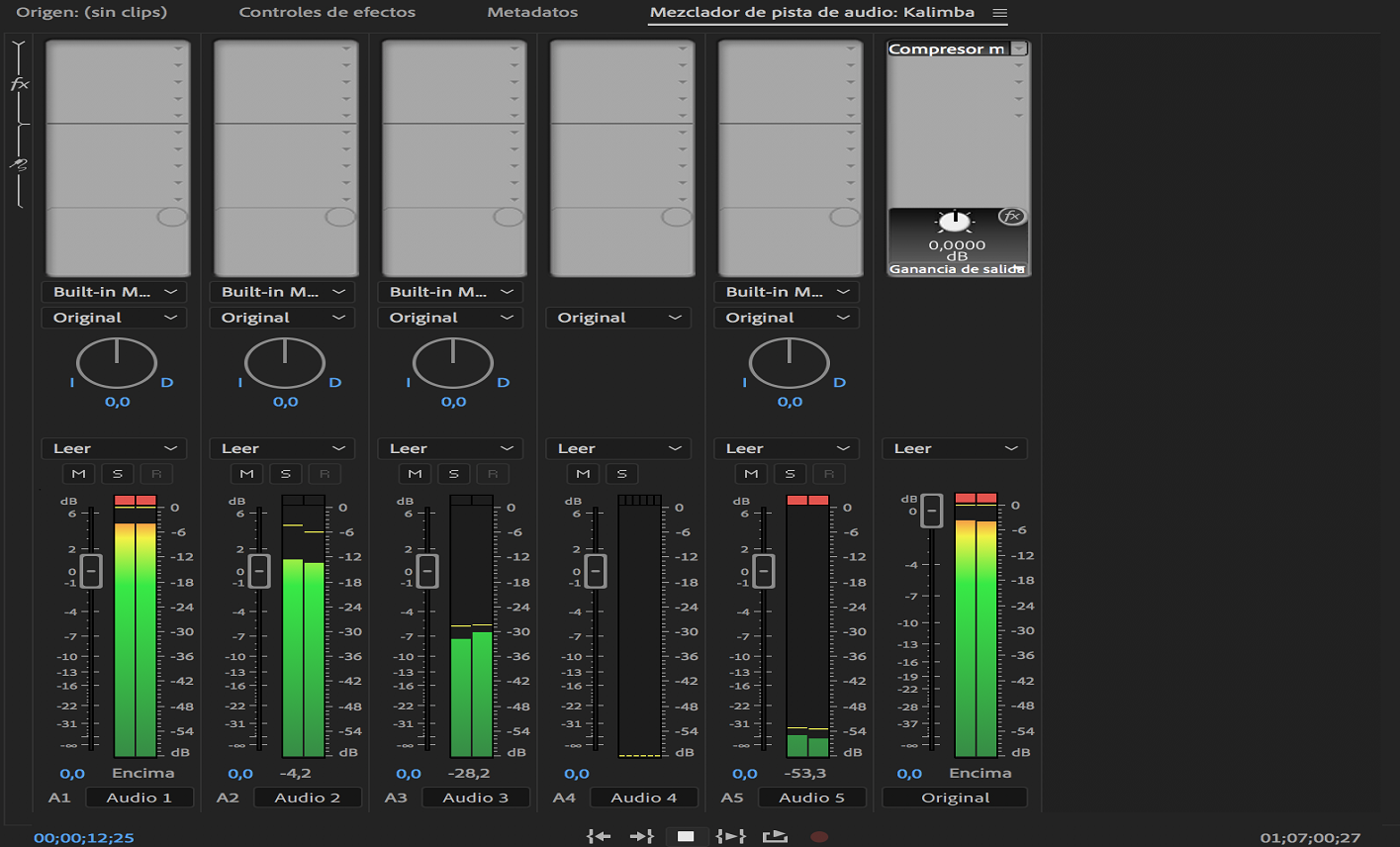Switch to the Metadatos tab
This screenshot has width=1400, height=847.
[532, 13]
